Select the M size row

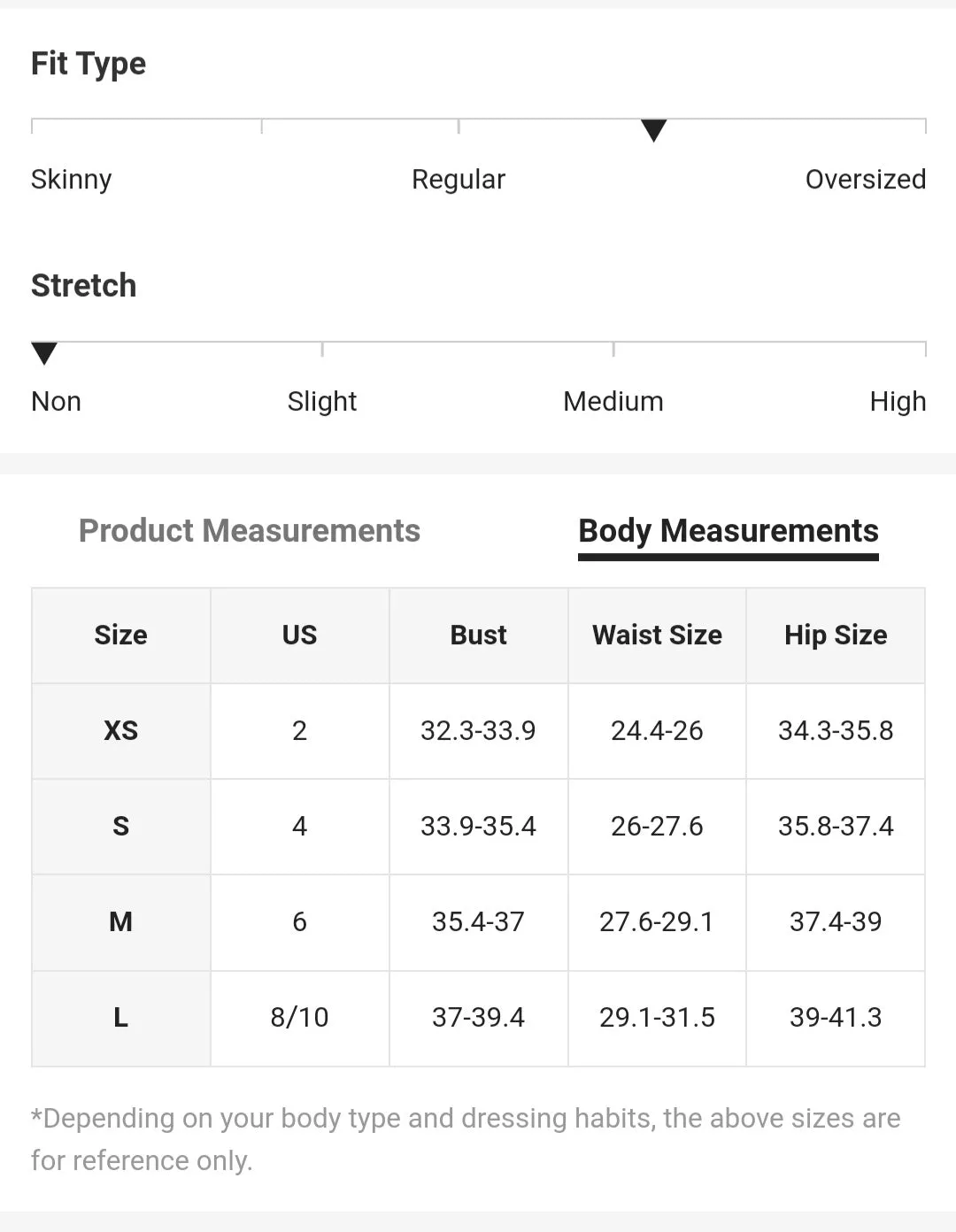coord(478,922)
